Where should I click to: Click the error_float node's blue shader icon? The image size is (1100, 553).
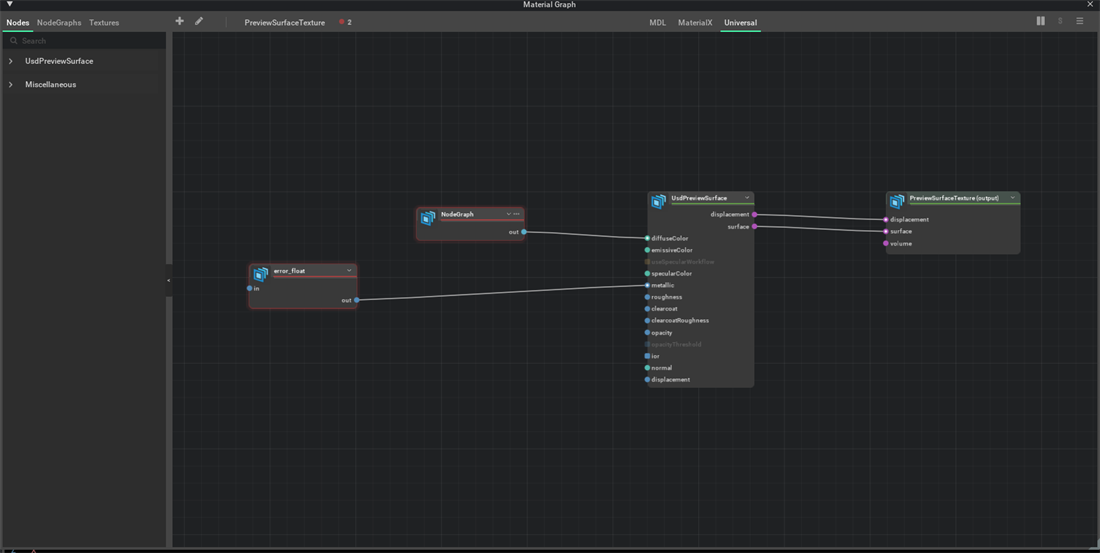pos(261,274)
